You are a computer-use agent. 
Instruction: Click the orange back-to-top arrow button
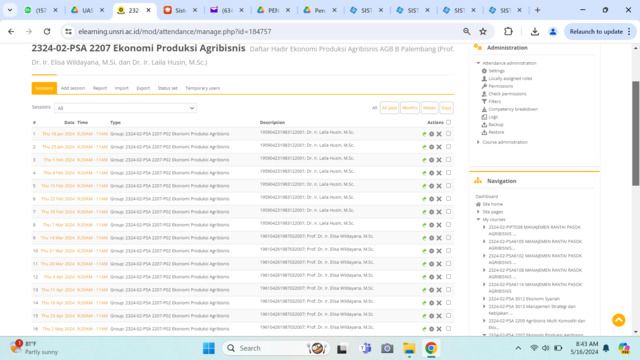[x=618, y=320]
